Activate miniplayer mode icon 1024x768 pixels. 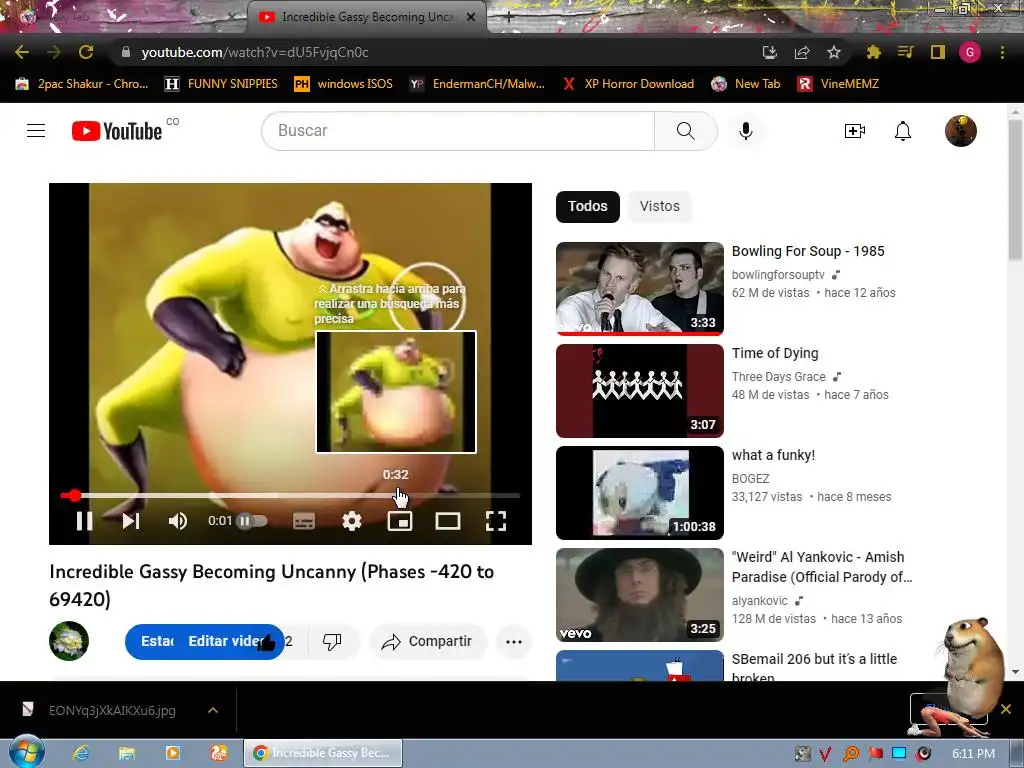[x=400, y=520]
